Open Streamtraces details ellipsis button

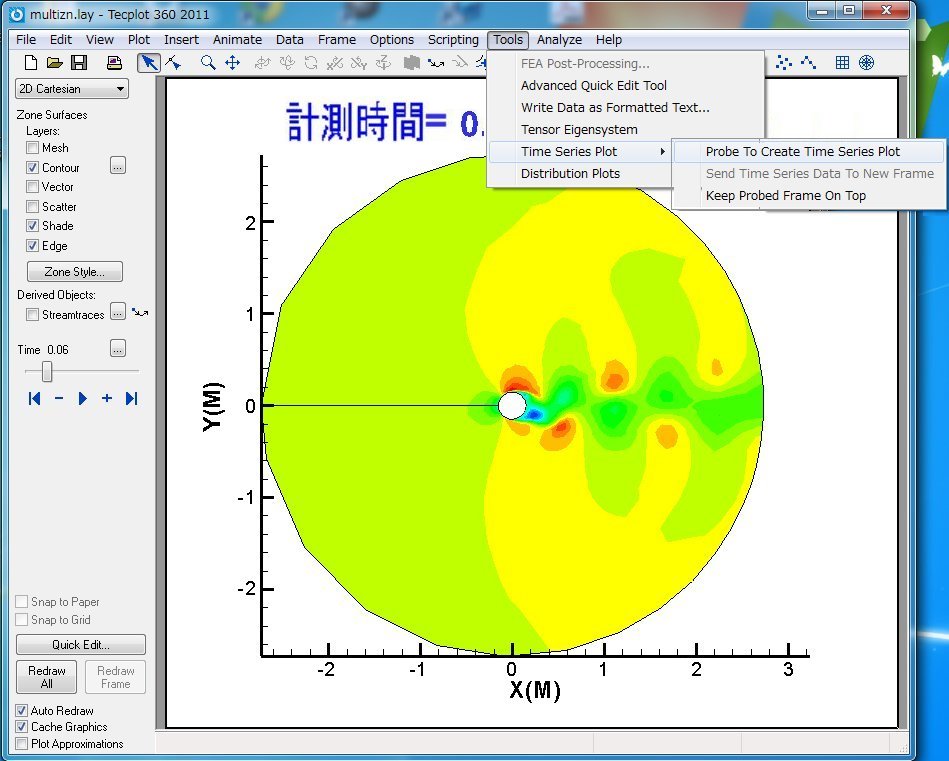(118, 312)
